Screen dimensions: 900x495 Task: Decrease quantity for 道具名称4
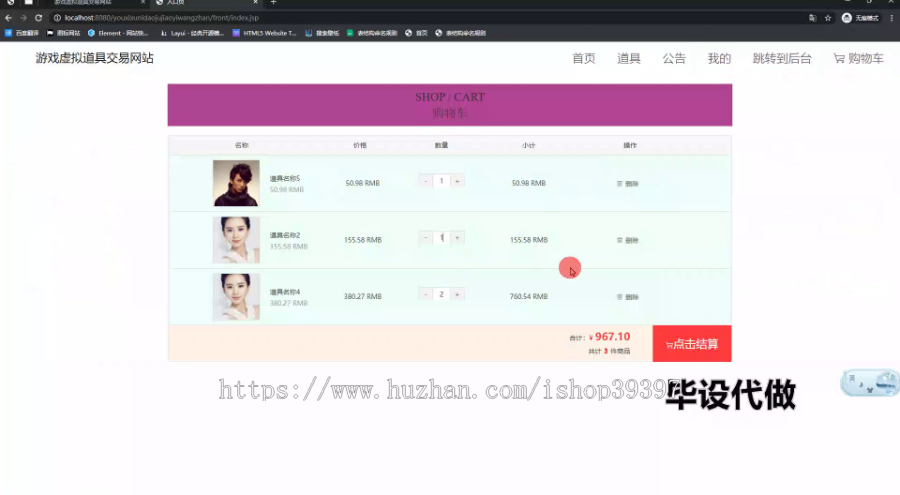426,295
